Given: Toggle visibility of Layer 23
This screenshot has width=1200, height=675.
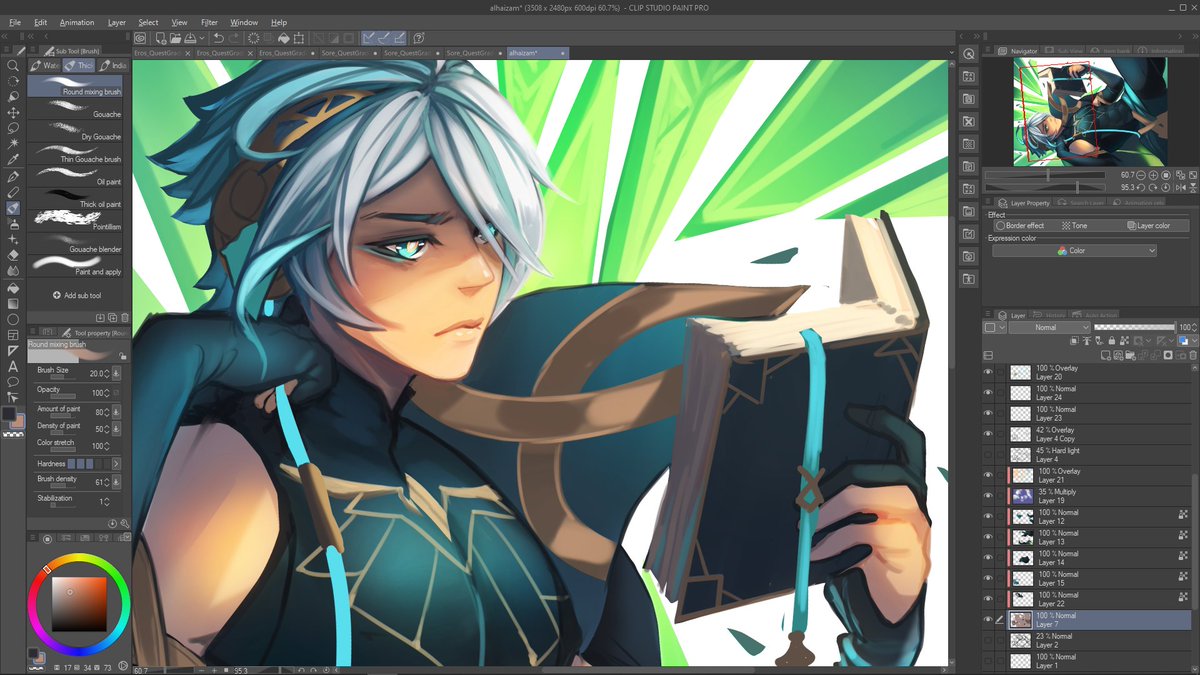Looking at the screenshot, I should pyautogui.click(x=989, y=414).
